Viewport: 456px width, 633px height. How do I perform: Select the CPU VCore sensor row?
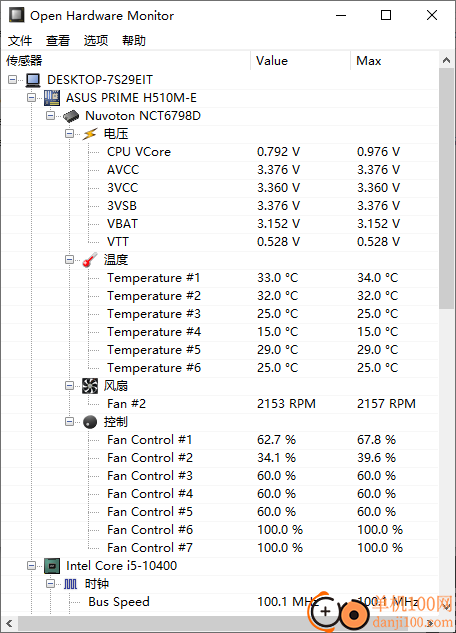220,152
